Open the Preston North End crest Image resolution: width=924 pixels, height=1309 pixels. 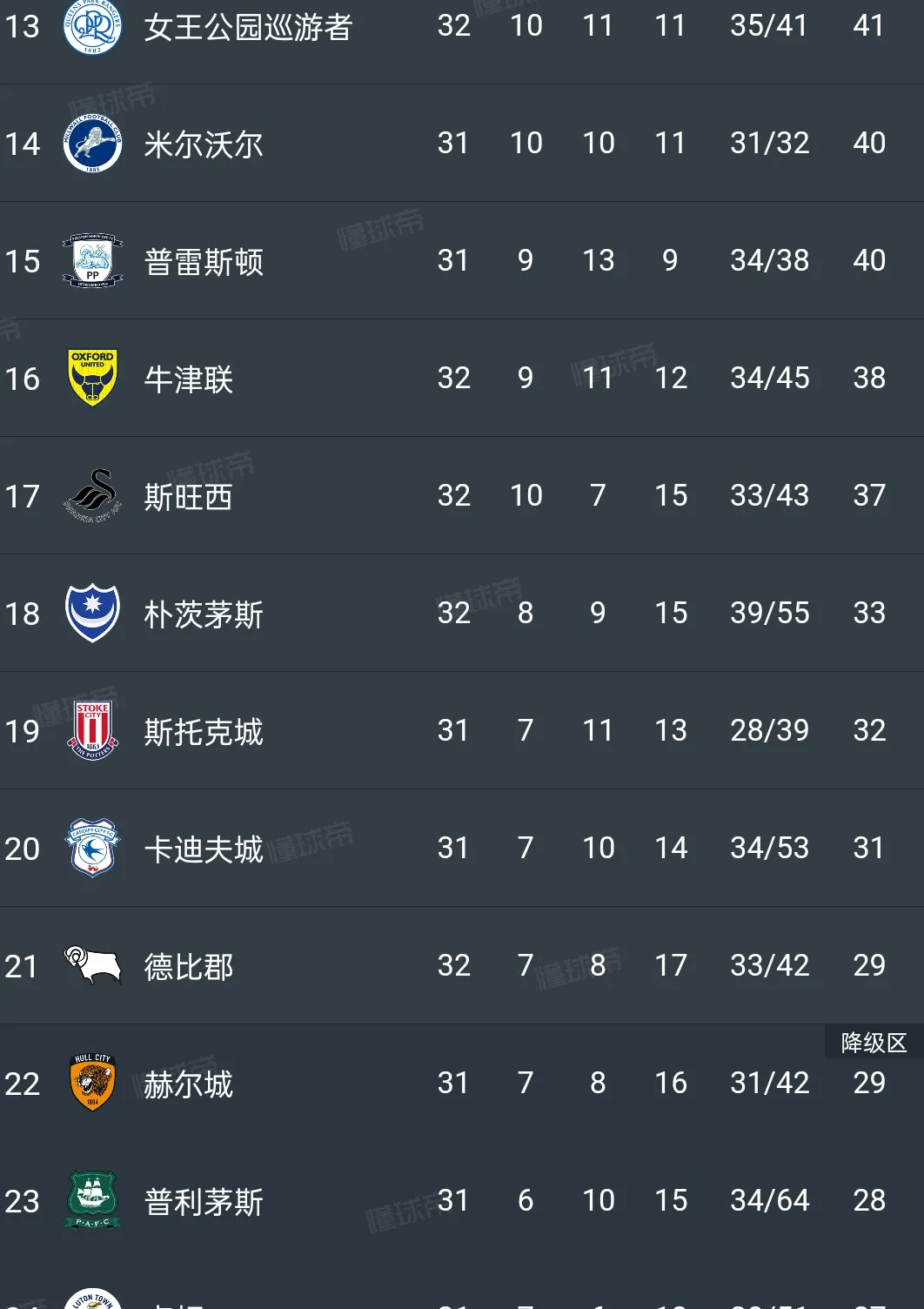(92, 261)
